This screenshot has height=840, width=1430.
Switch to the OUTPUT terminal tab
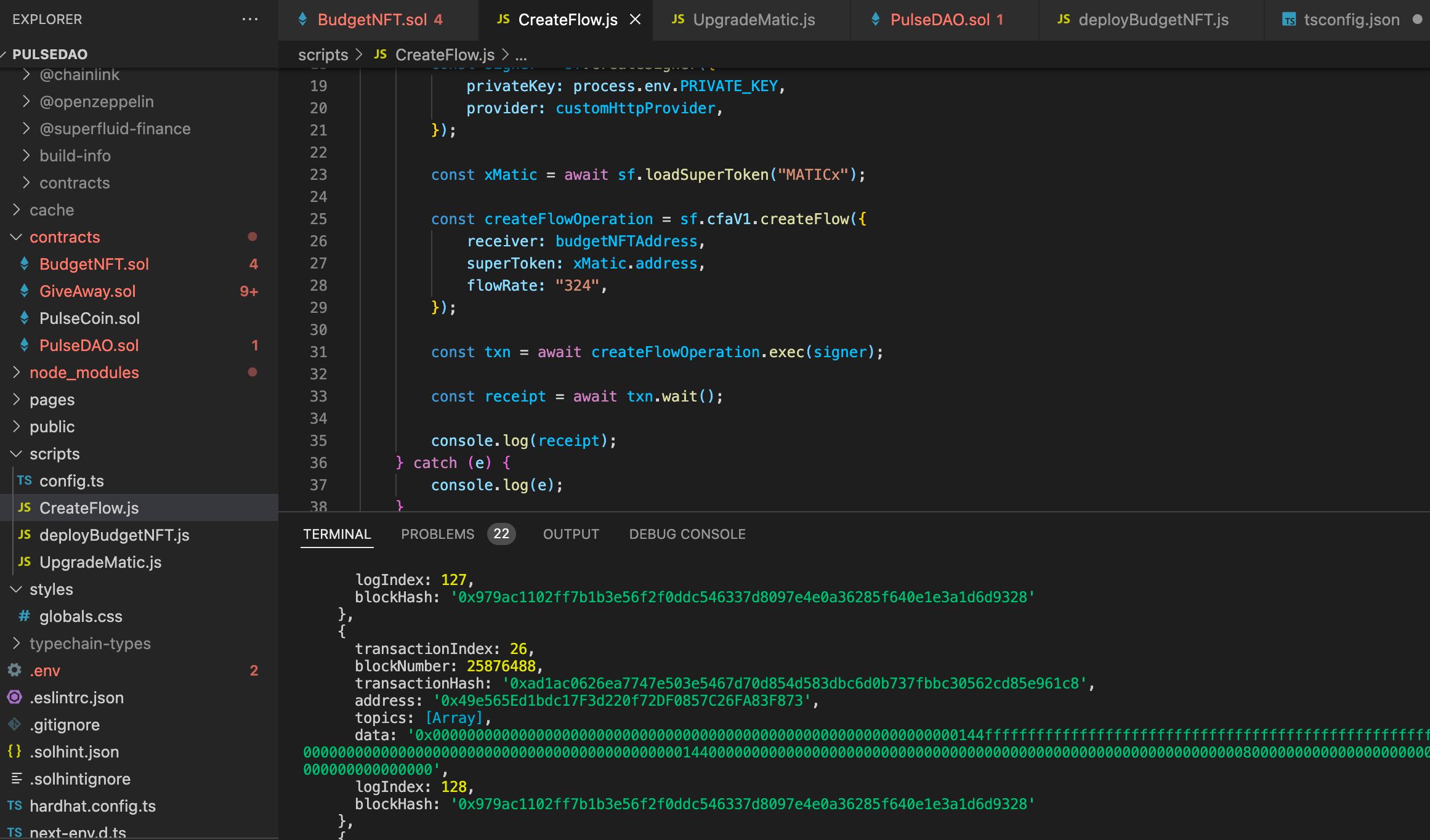(x=570, y=533)
